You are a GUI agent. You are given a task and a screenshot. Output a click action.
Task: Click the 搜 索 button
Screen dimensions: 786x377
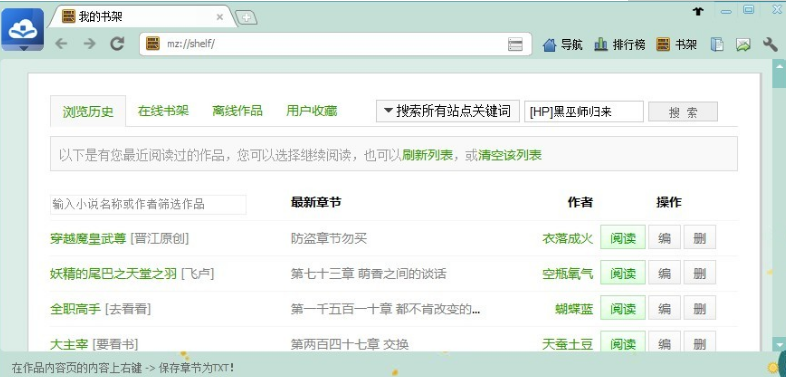point(683,112)
